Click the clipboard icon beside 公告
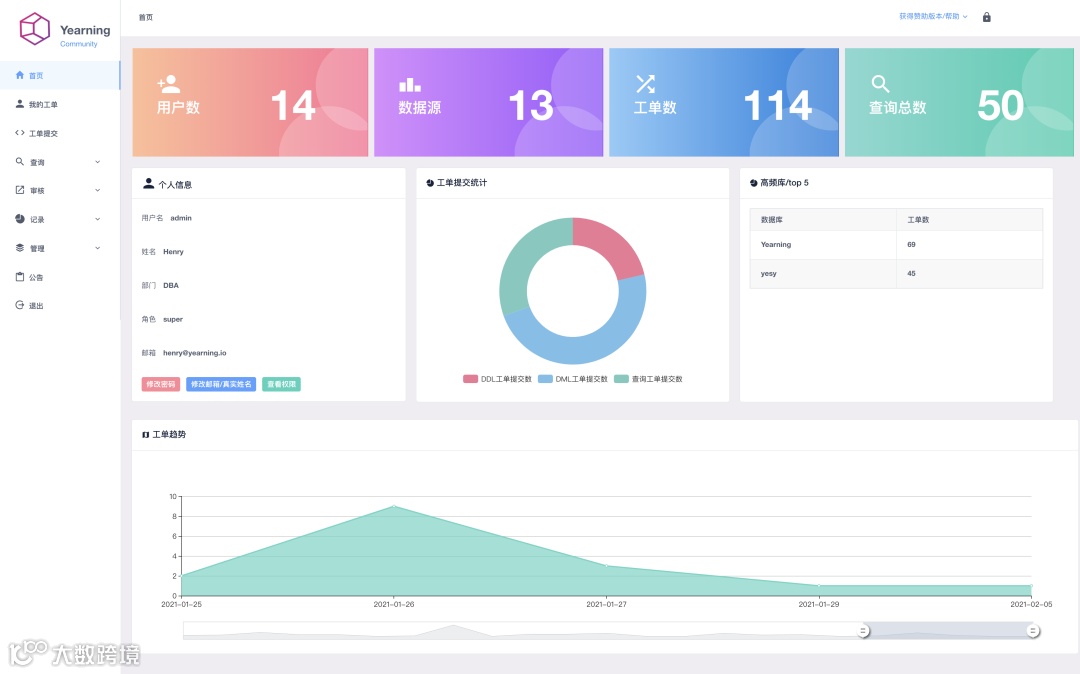This screenshot has height=674, width=1080. (x=19, y=277)
